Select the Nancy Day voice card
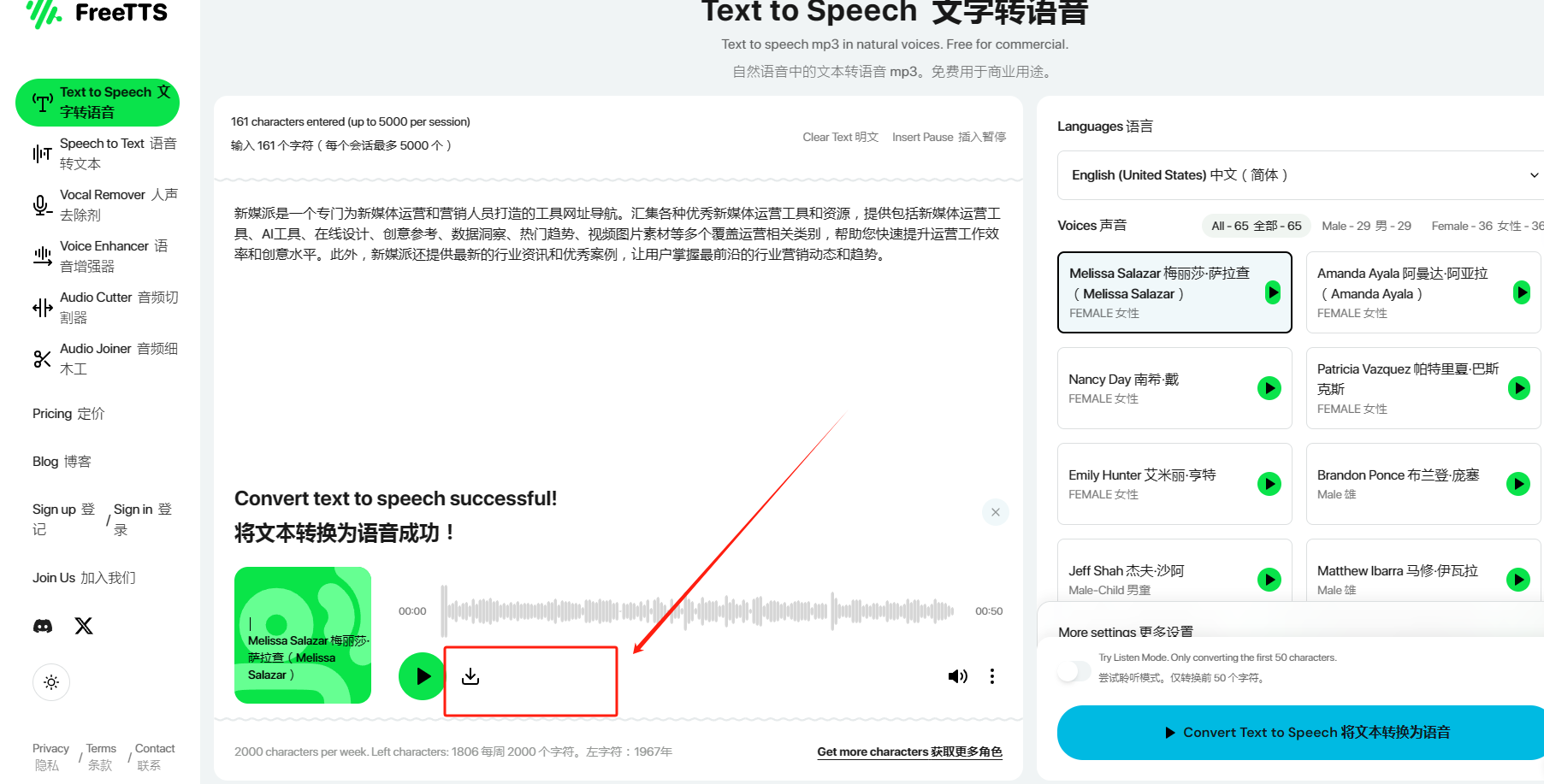Screen dimensions: 1544x784 tap(1174, 388)
